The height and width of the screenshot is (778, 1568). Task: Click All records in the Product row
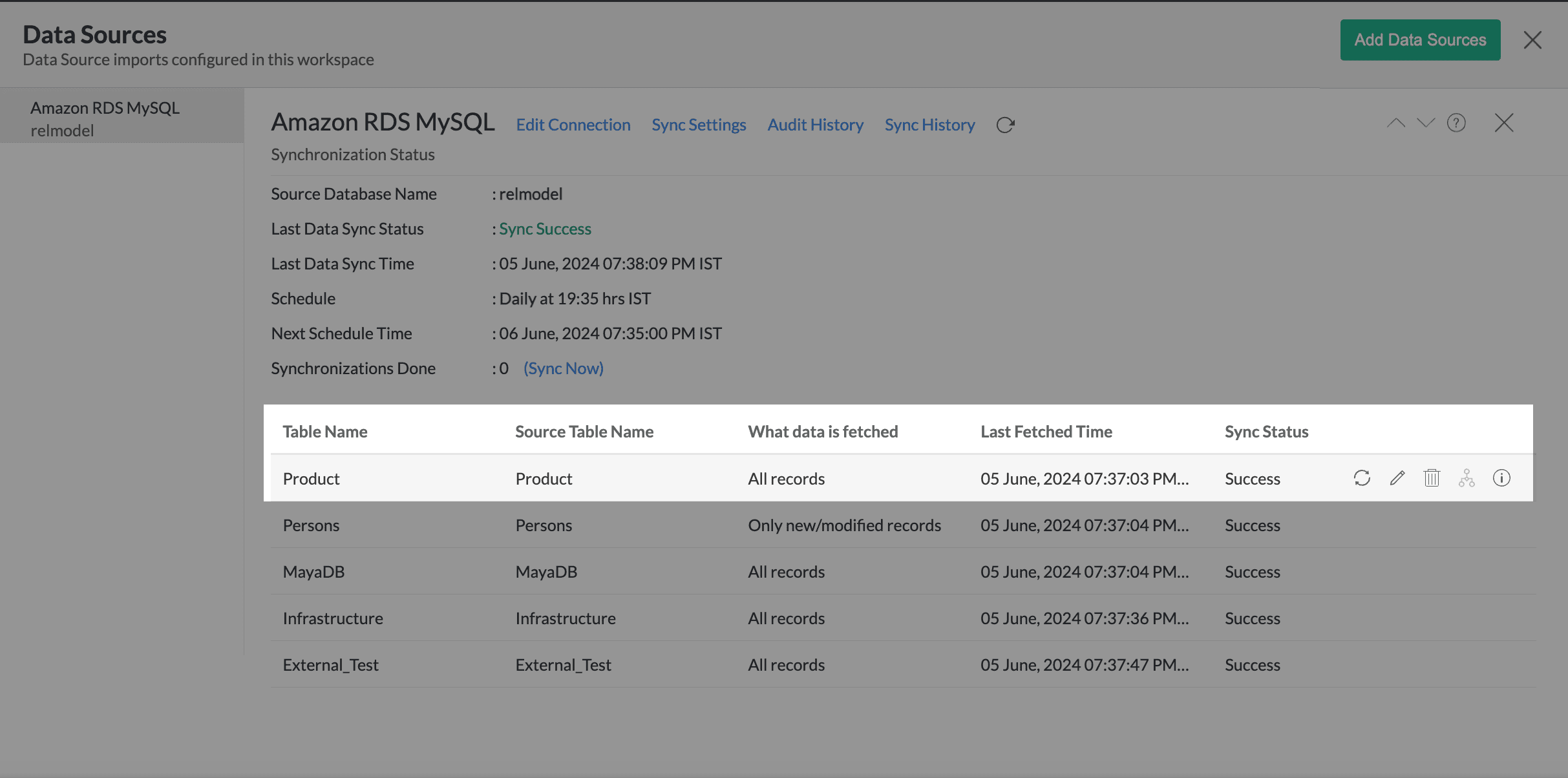tap(786, 479)
